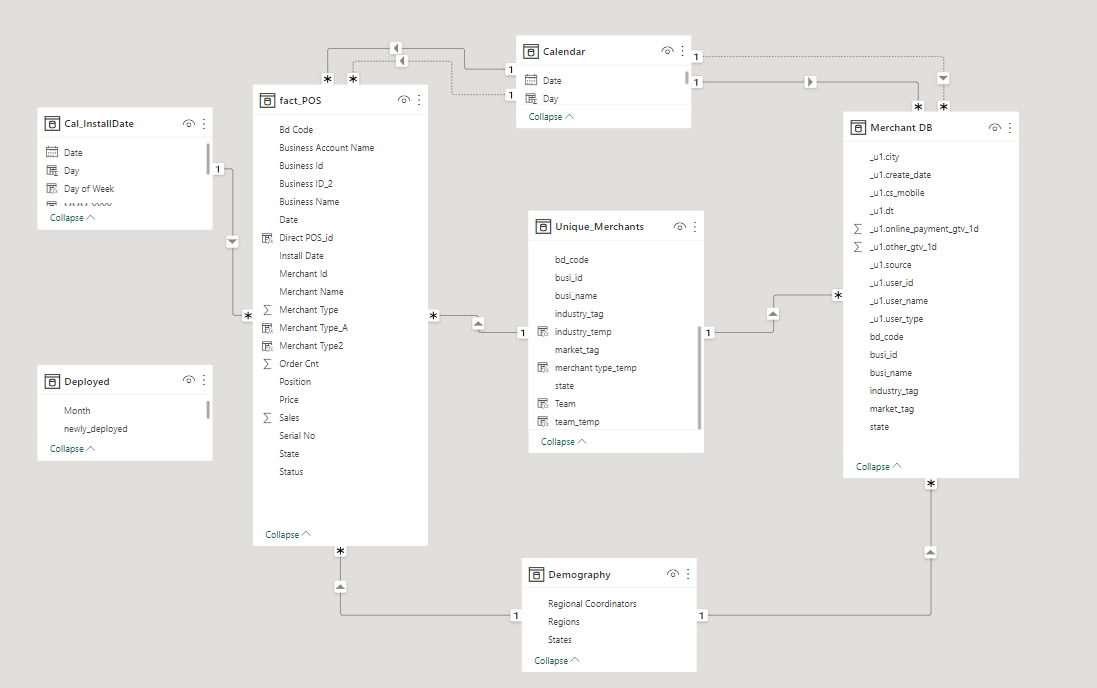Click calculated column icon beside Merchant Type2
The image size is (1097, 688).
pos(267,346)
